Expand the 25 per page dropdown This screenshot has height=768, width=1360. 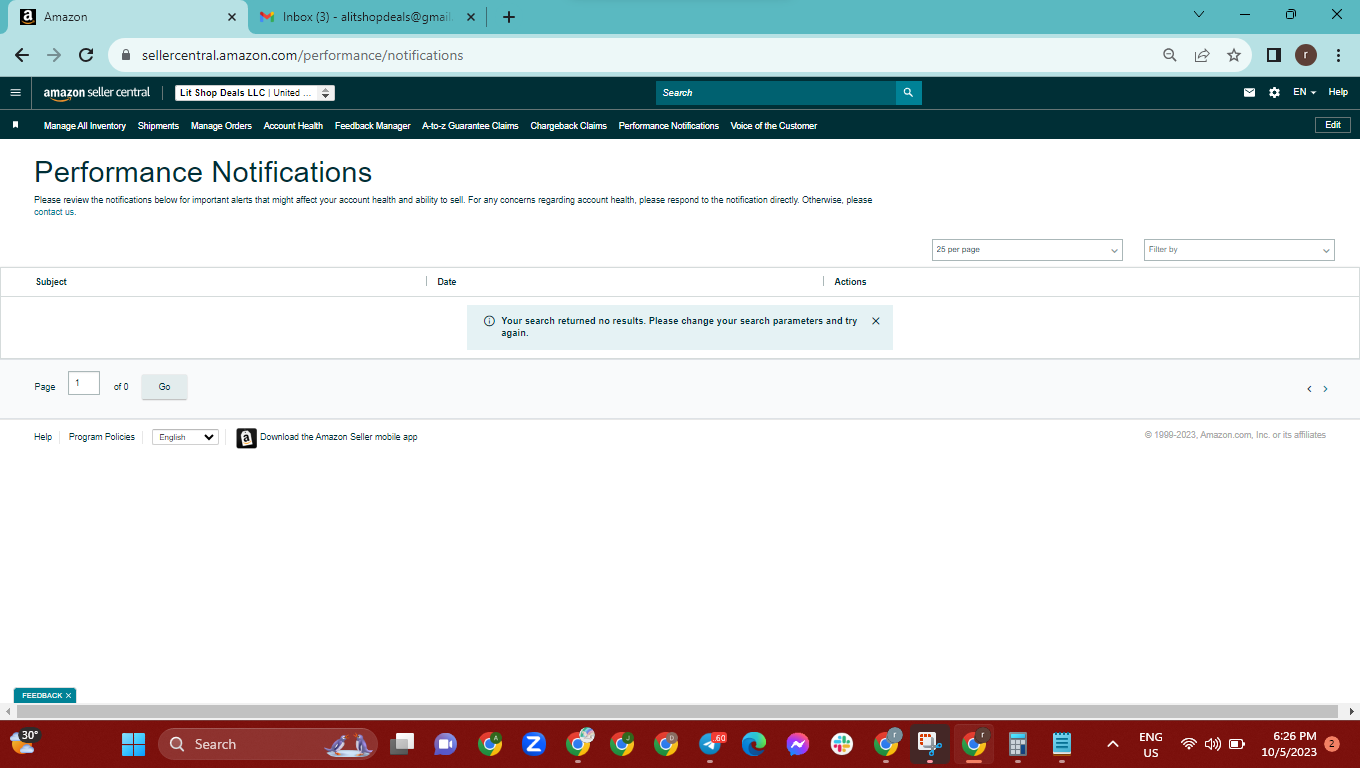(x=1027, y=250)
